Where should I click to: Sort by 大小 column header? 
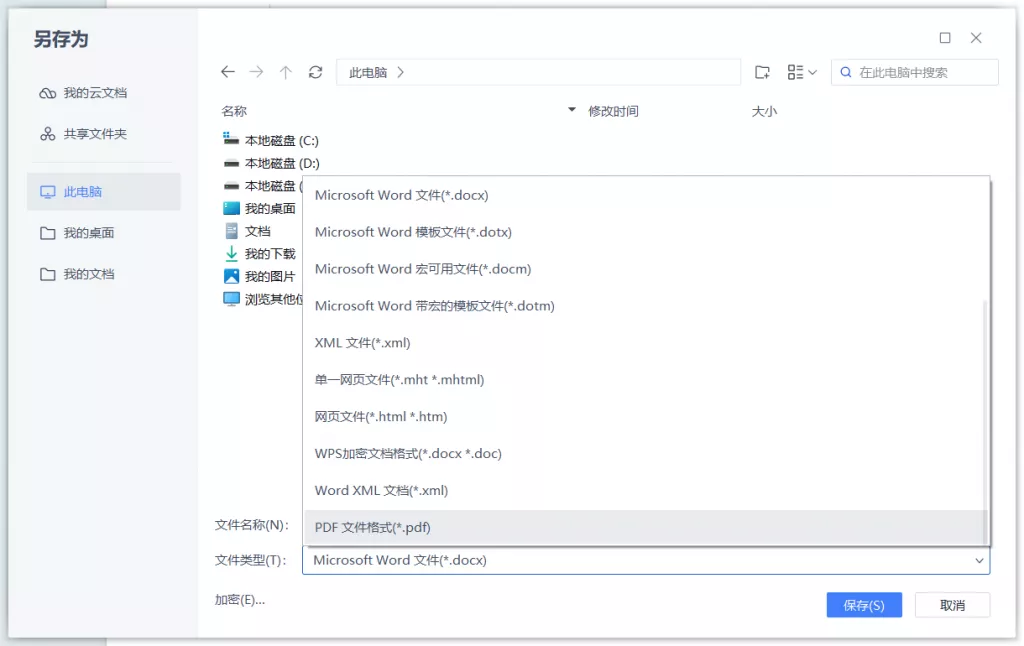pyautogui.click(x=764, y=111)
